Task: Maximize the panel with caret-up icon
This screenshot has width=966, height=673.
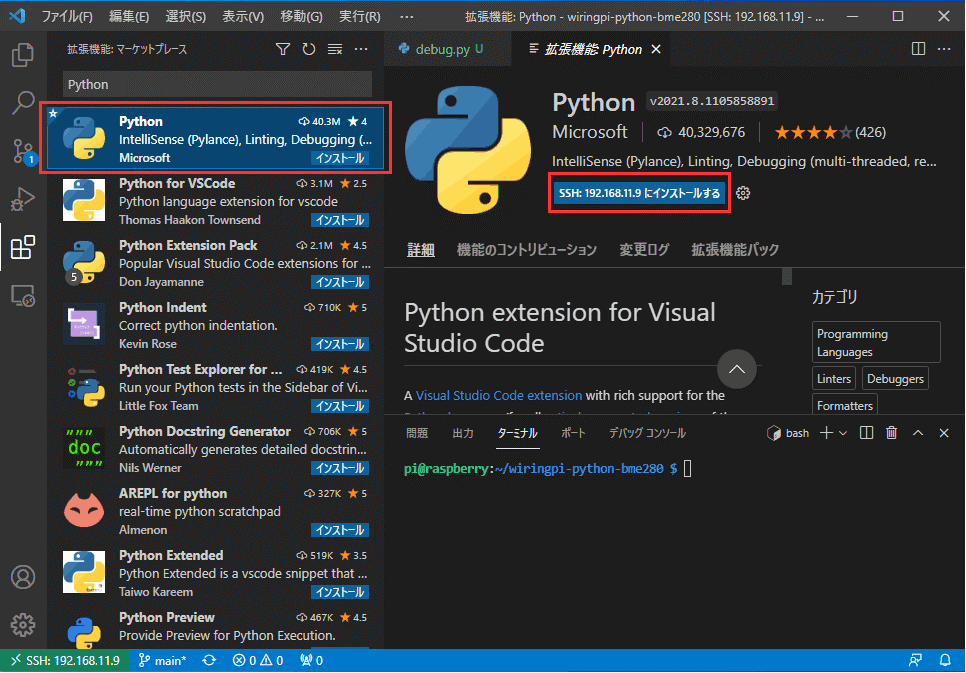Action: (x=918, y=433)
